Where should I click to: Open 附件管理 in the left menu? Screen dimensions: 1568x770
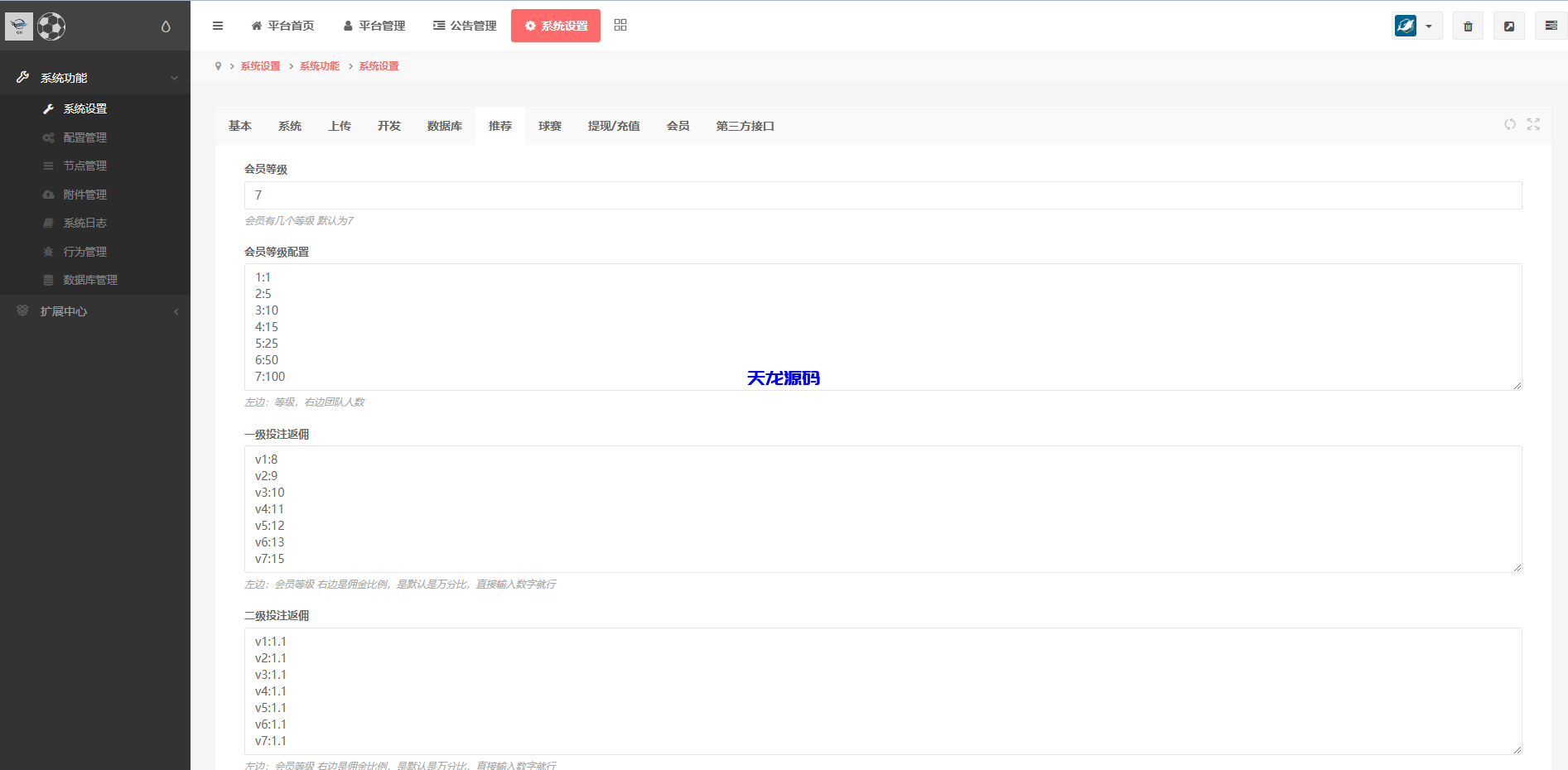click(x=85, y=195)
